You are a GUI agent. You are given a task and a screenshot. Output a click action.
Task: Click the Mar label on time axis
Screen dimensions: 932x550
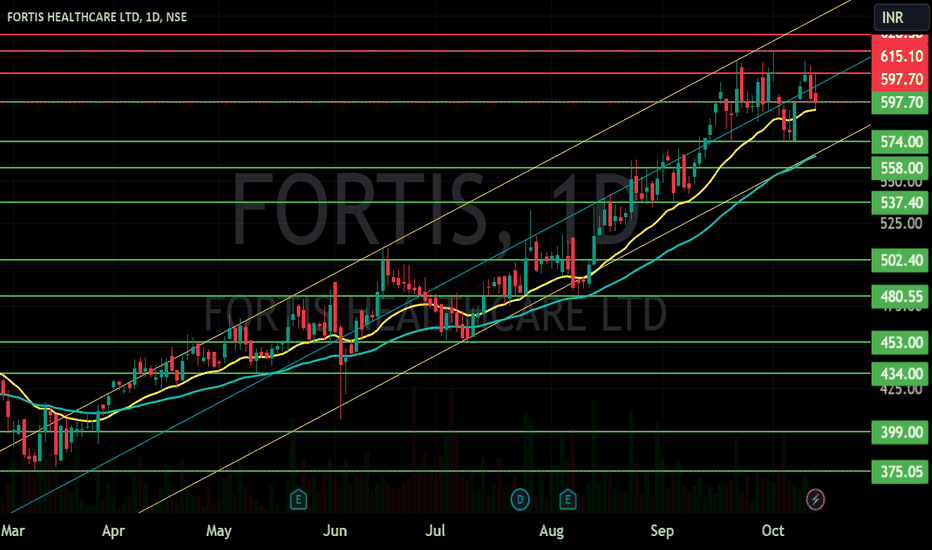[12, 530]
